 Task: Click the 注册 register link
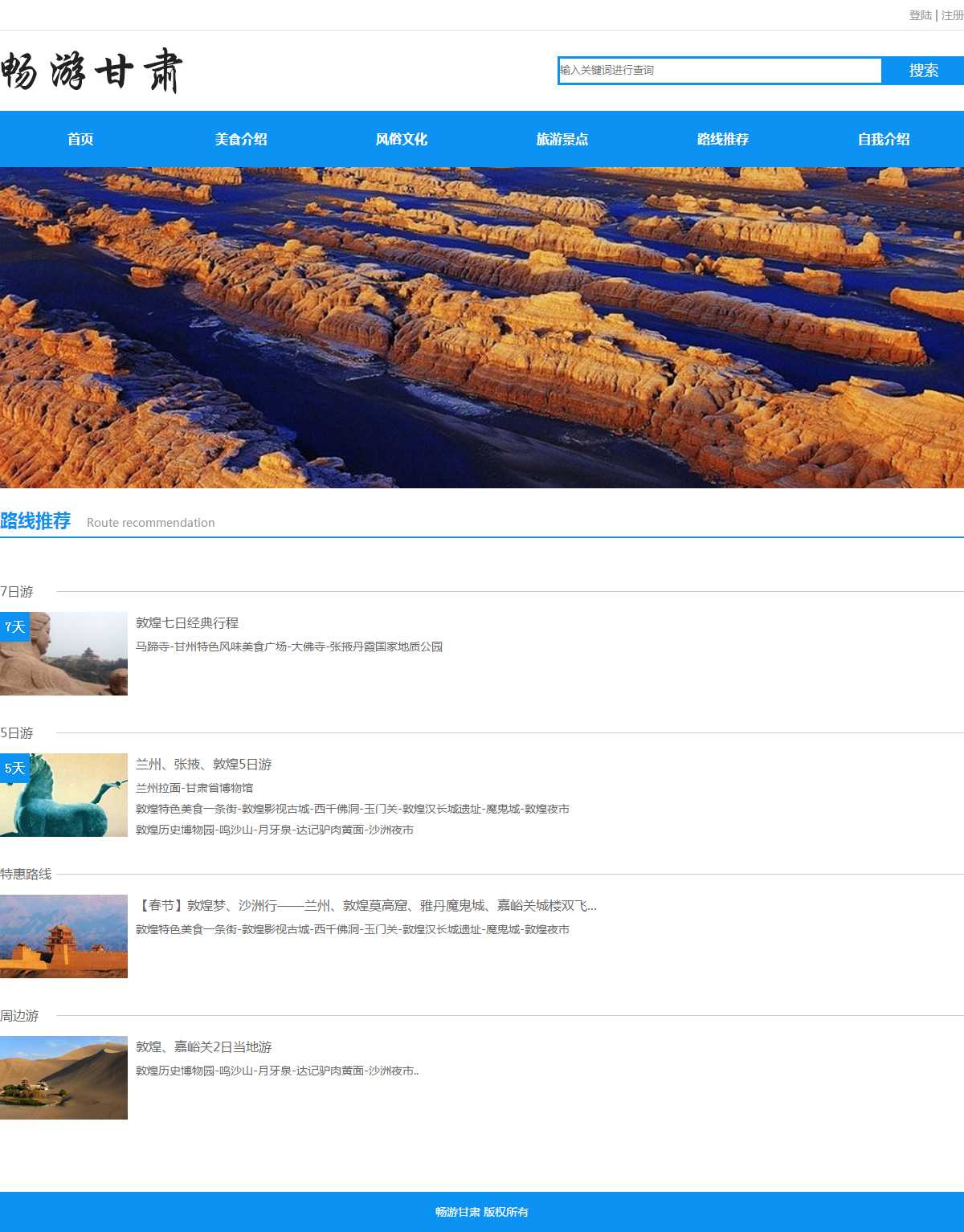(952, 15)
